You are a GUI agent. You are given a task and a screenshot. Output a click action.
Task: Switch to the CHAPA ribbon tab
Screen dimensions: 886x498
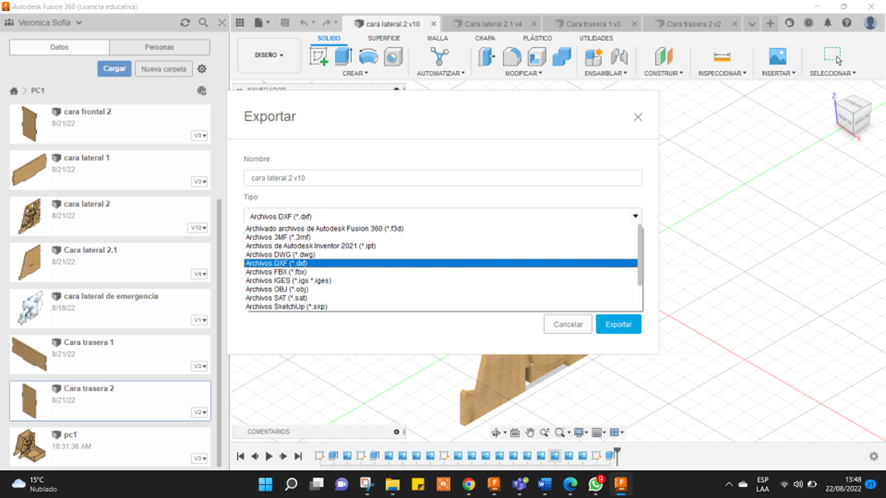(x=485, y=38)
